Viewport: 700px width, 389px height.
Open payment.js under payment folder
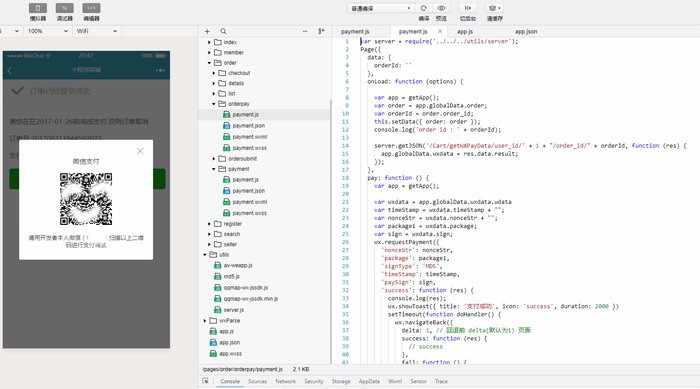tap(245, 180)
